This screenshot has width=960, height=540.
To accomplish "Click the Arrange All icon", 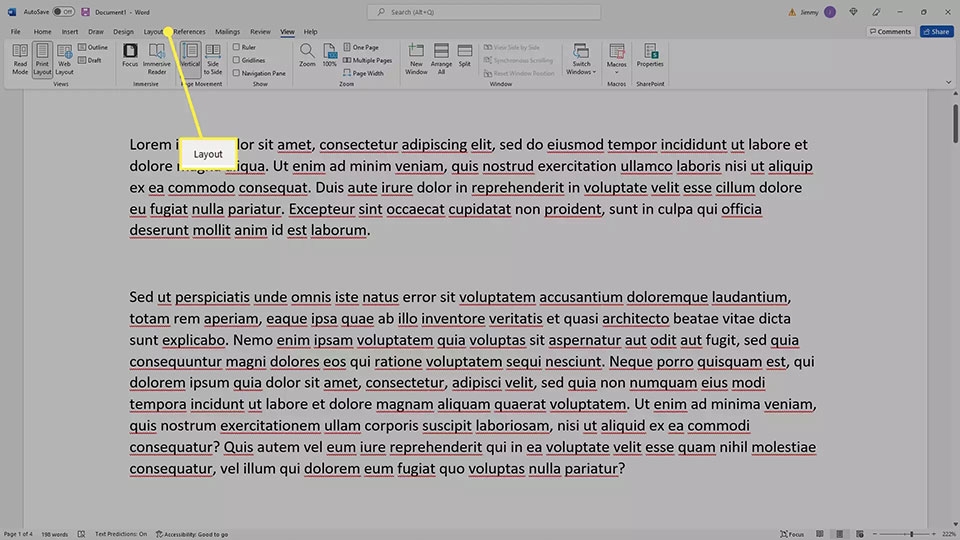I will [x=441, y=59].
